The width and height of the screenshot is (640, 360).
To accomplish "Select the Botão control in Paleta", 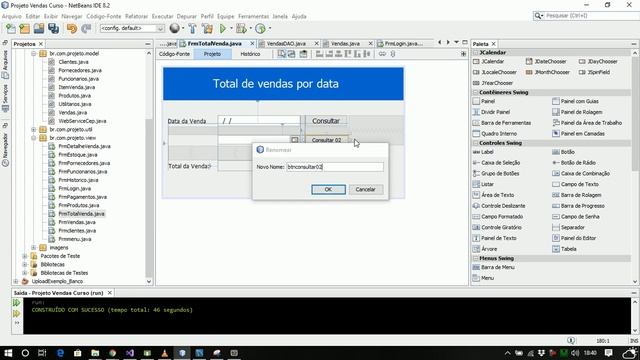I will (x=564, y=151).
